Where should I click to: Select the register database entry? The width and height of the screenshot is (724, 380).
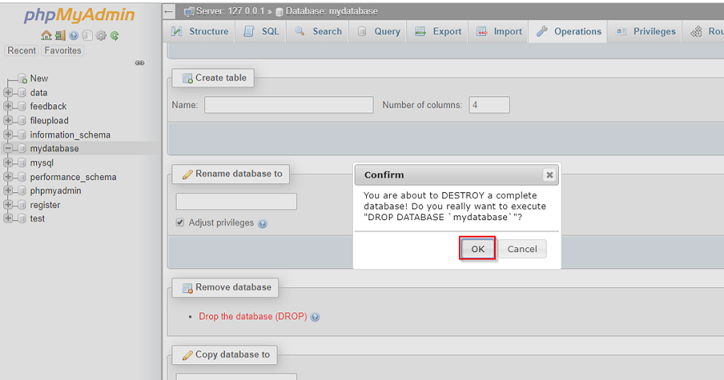(x=45, y=205)
